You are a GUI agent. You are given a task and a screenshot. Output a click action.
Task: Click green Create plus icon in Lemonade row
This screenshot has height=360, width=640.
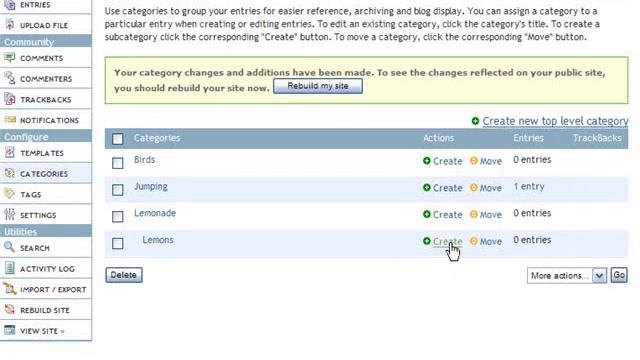pyautogui.click(x=427, y=214)
